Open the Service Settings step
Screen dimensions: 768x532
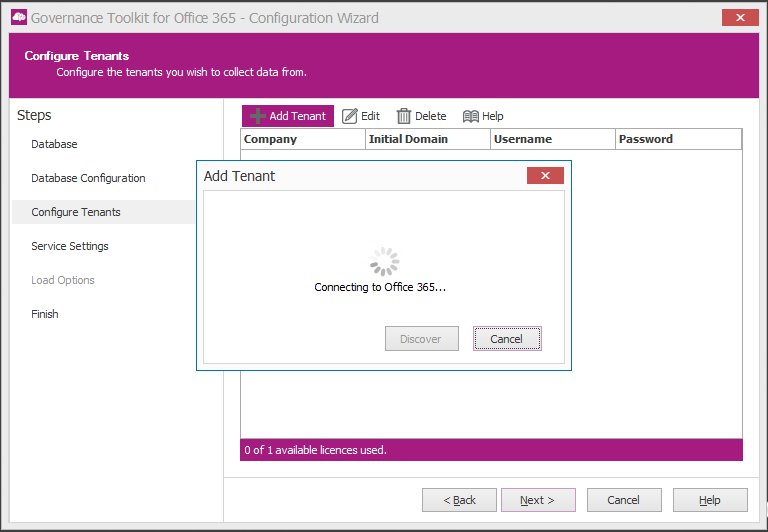tap(70, 246)
